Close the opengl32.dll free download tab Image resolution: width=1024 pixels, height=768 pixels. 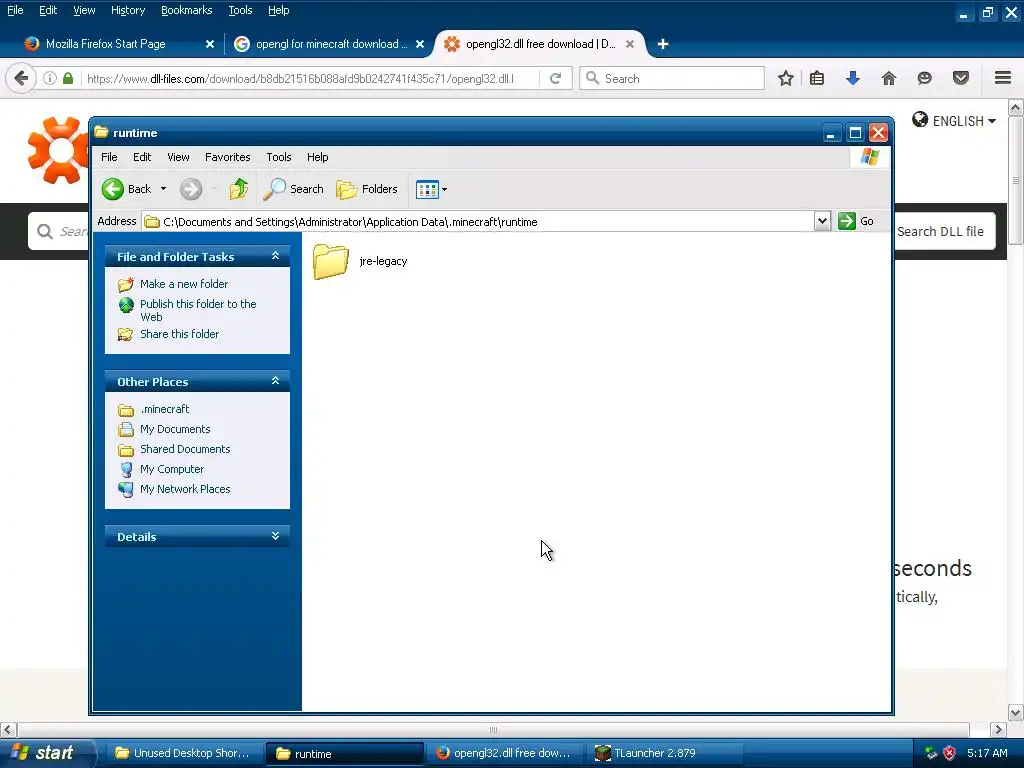630,44
